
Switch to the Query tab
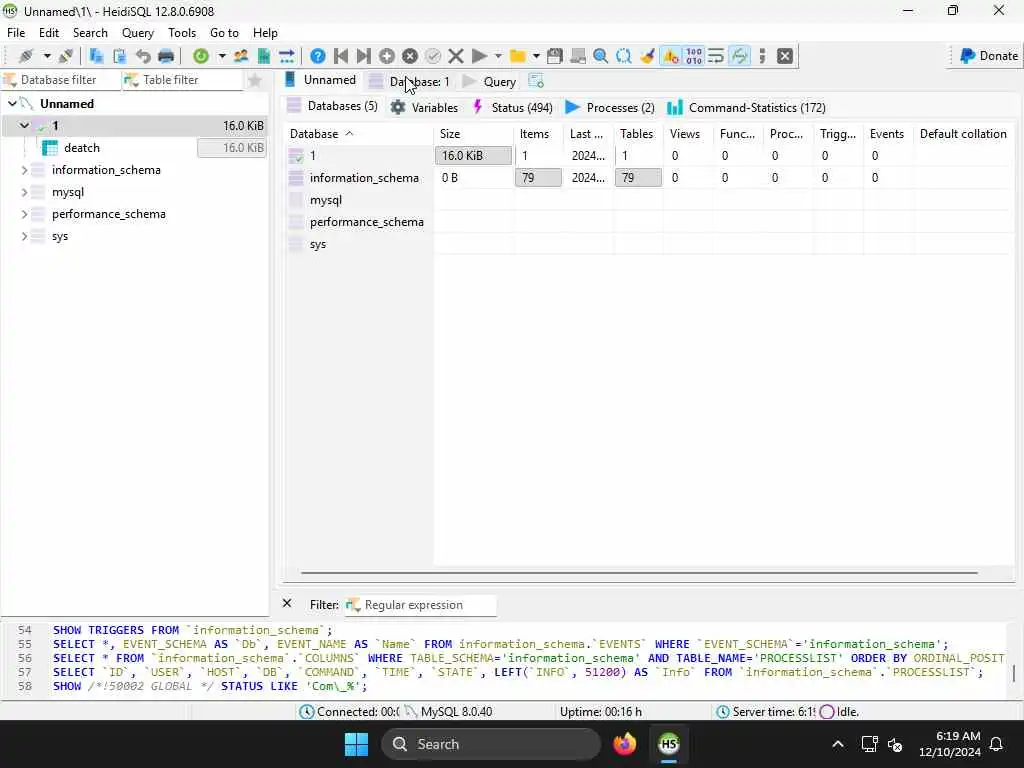click(490, 82)
